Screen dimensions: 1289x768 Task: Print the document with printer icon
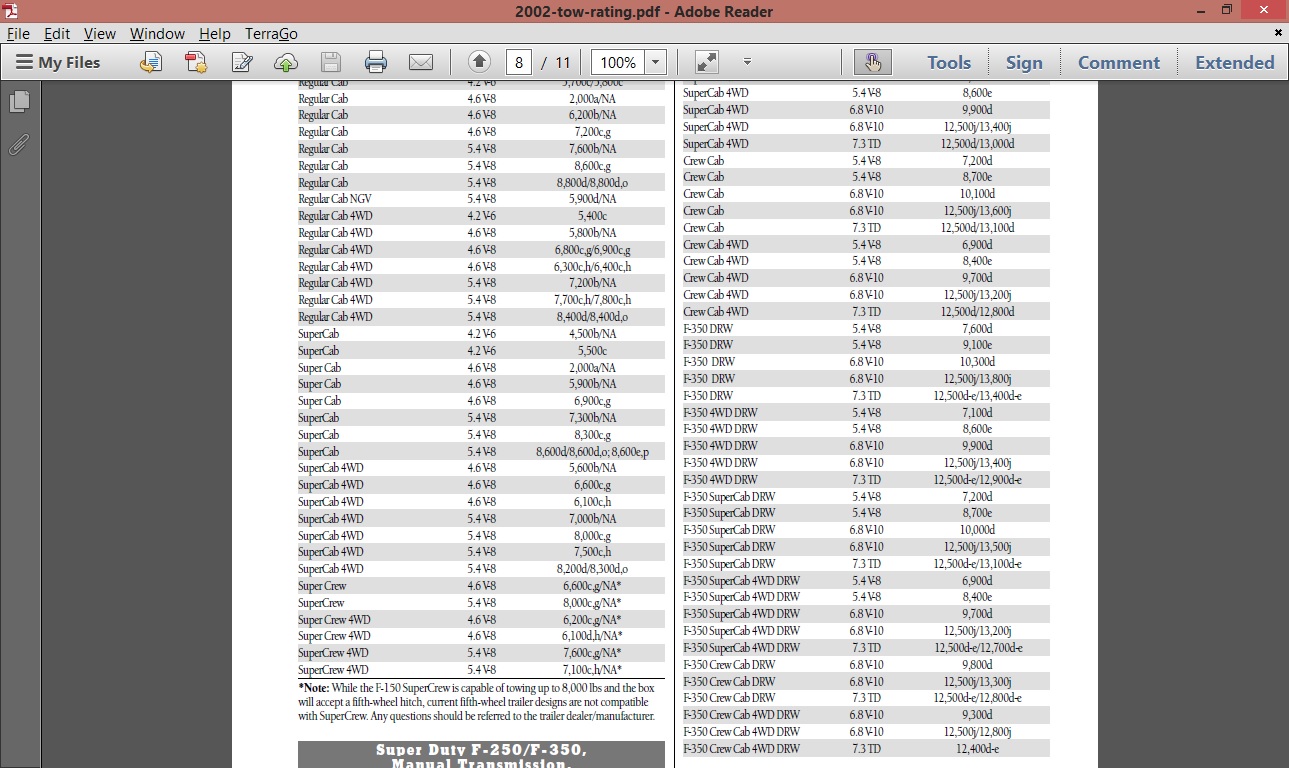click(x=376, y=62)
